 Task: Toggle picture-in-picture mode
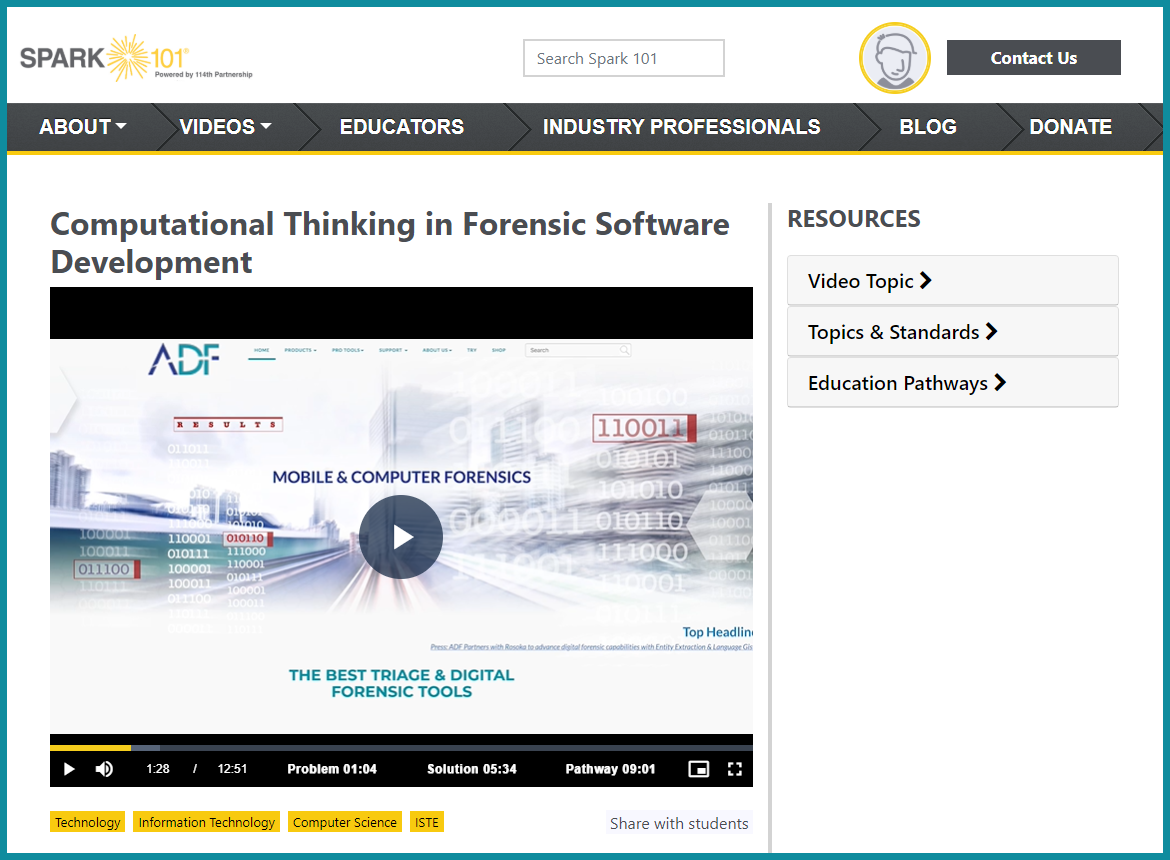click(698, 769)
